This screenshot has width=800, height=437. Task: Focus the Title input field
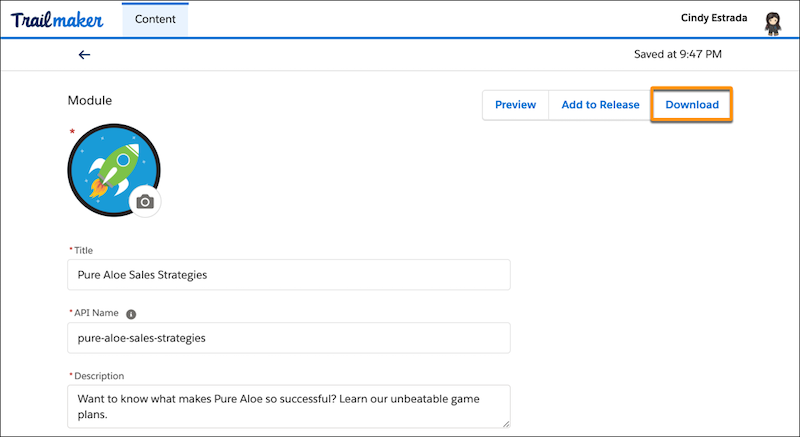[289, 275]
